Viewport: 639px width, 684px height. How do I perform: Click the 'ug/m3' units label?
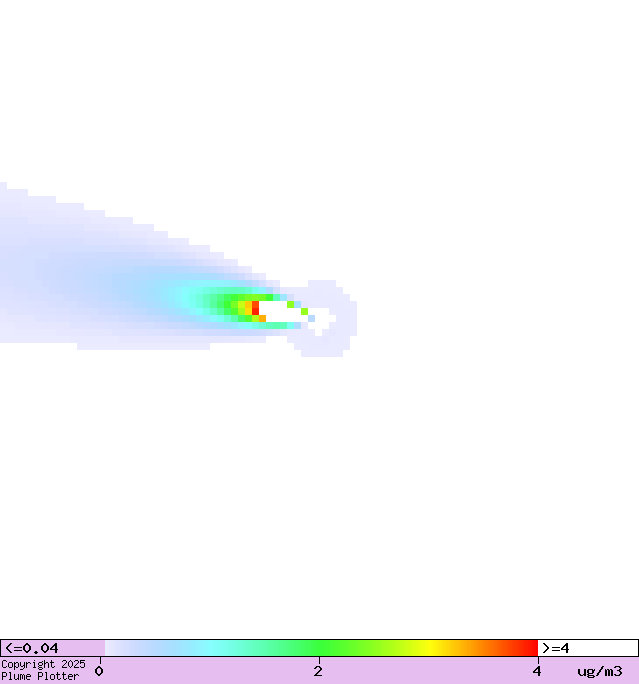[x=599, y=671]
